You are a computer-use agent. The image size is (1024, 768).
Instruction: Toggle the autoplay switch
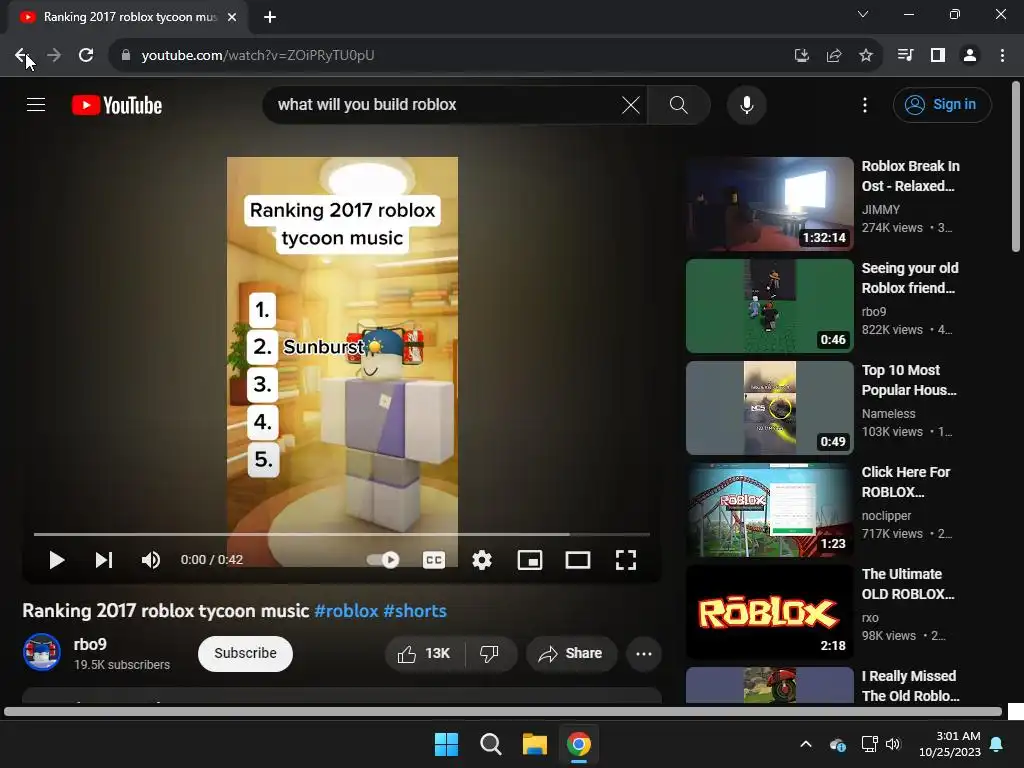383,560
